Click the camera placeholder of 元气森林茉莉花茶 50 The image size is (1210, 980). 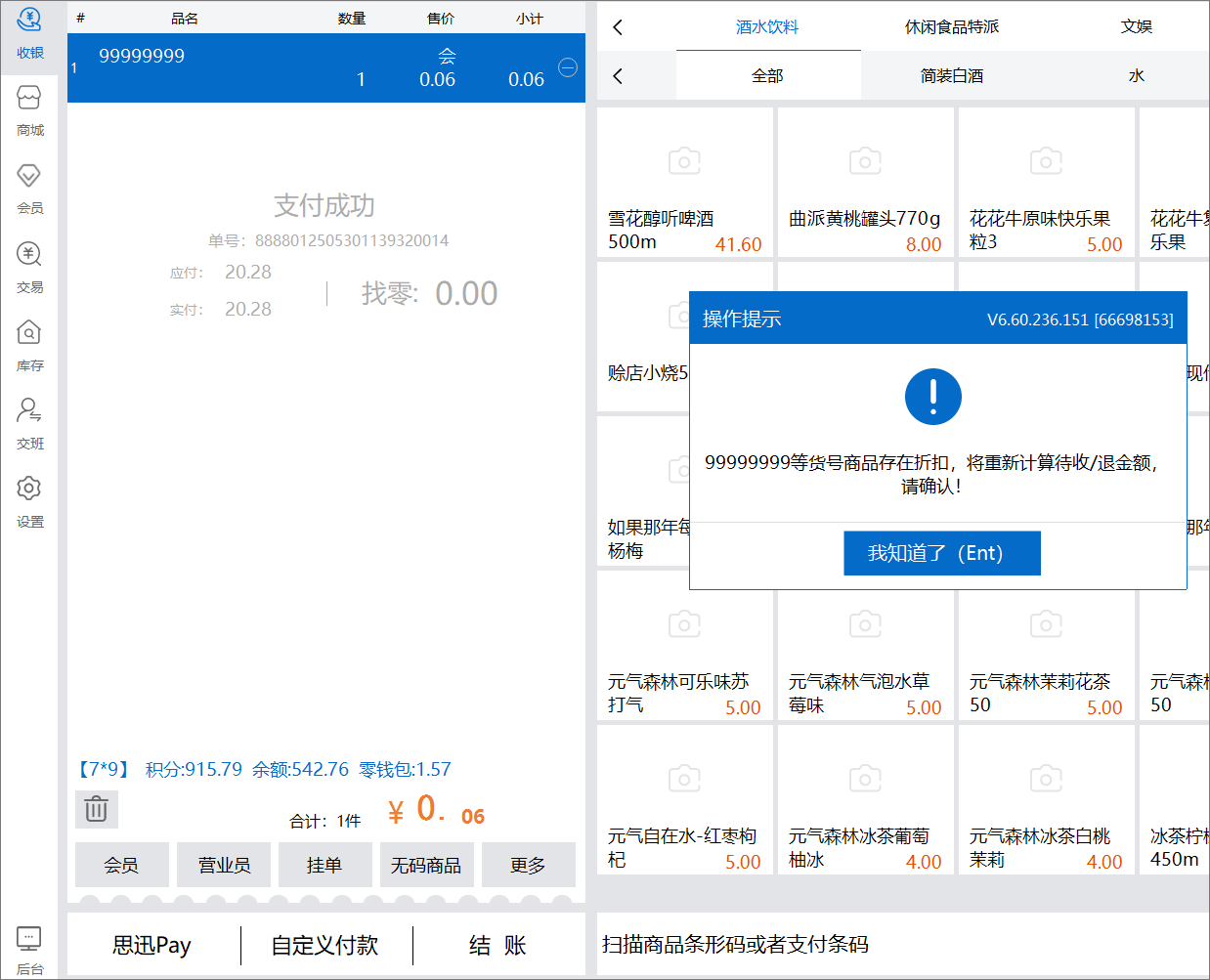(x=1046, y=623)
